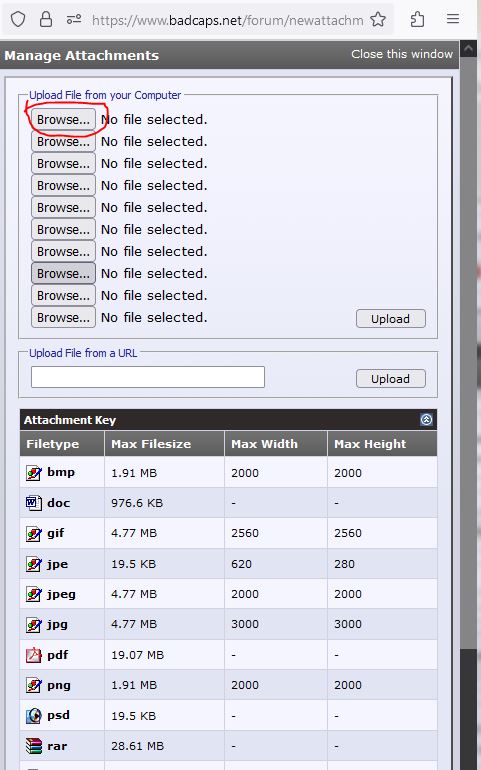Screen dimensions: 481x770
Task: Bookmark this page with the star icon
Action: click(x=378, y=20)
